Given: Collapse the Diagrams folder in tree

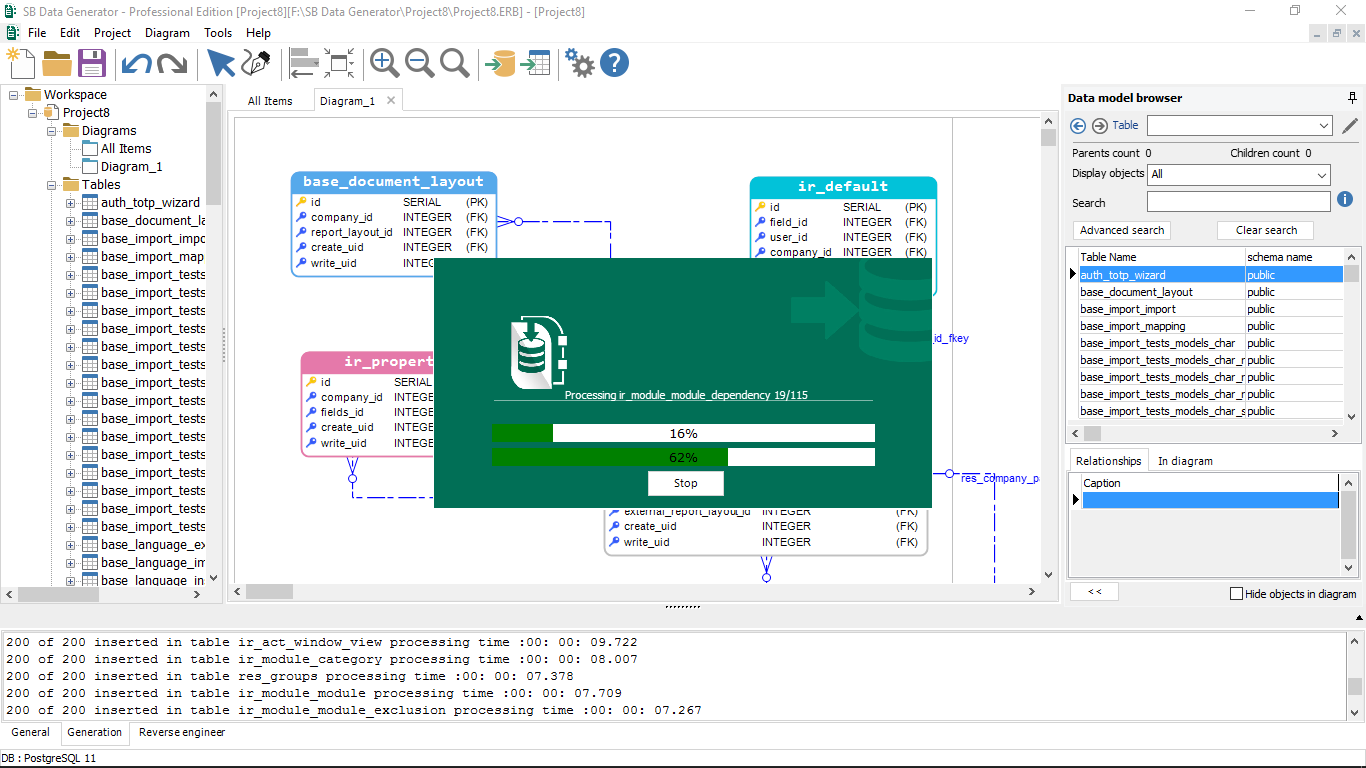Looking at the screenshot, I should 52,131.
